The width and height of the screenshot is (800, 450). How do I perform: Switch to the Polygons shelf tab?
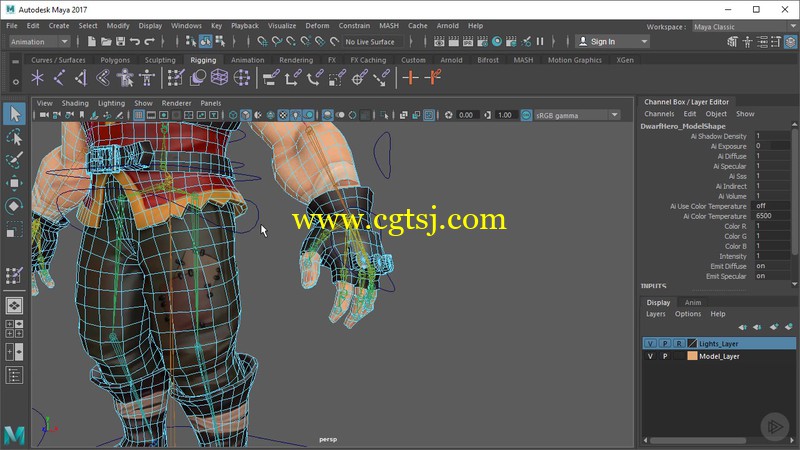click(115, 60)
